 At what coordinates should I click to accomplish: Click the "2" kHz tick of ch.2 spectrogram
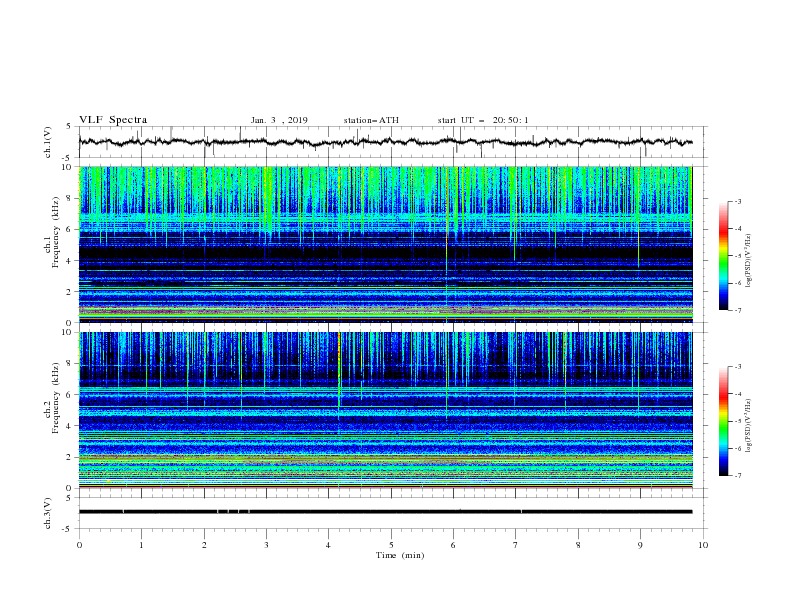tap(69, 457)
